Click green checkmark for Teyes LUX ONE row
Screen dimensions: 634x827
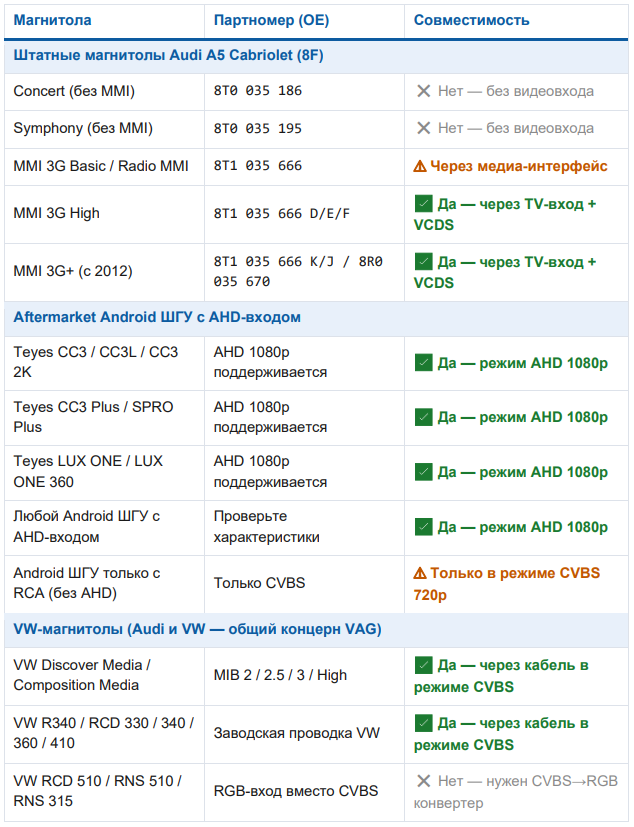(x=424, y=472)
